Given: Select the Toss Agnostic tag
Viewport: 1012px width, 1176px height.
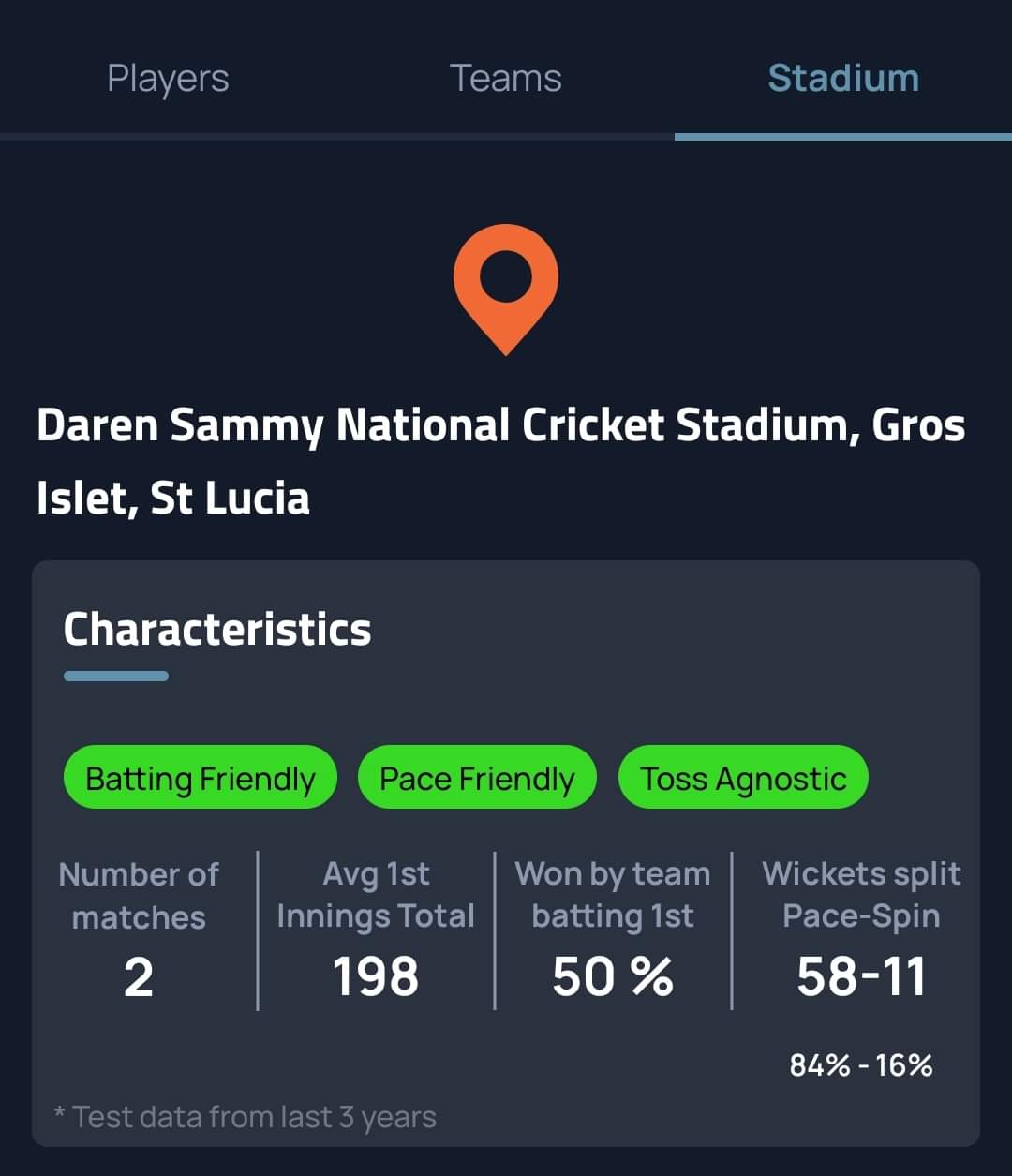Looking at the screenshot, I should coord(743,778).
